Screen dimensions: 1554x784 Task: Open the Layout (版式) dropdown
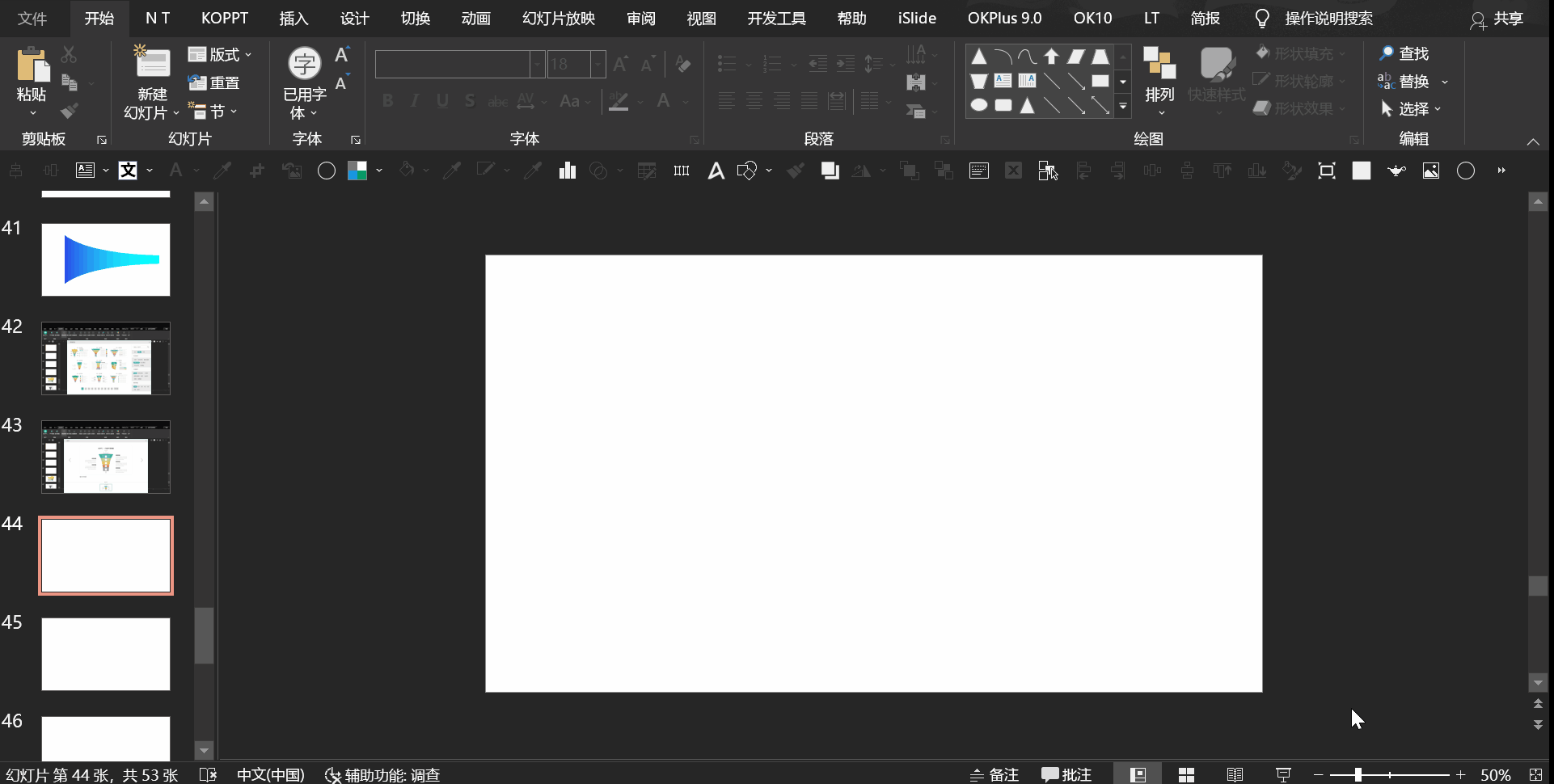220,54
